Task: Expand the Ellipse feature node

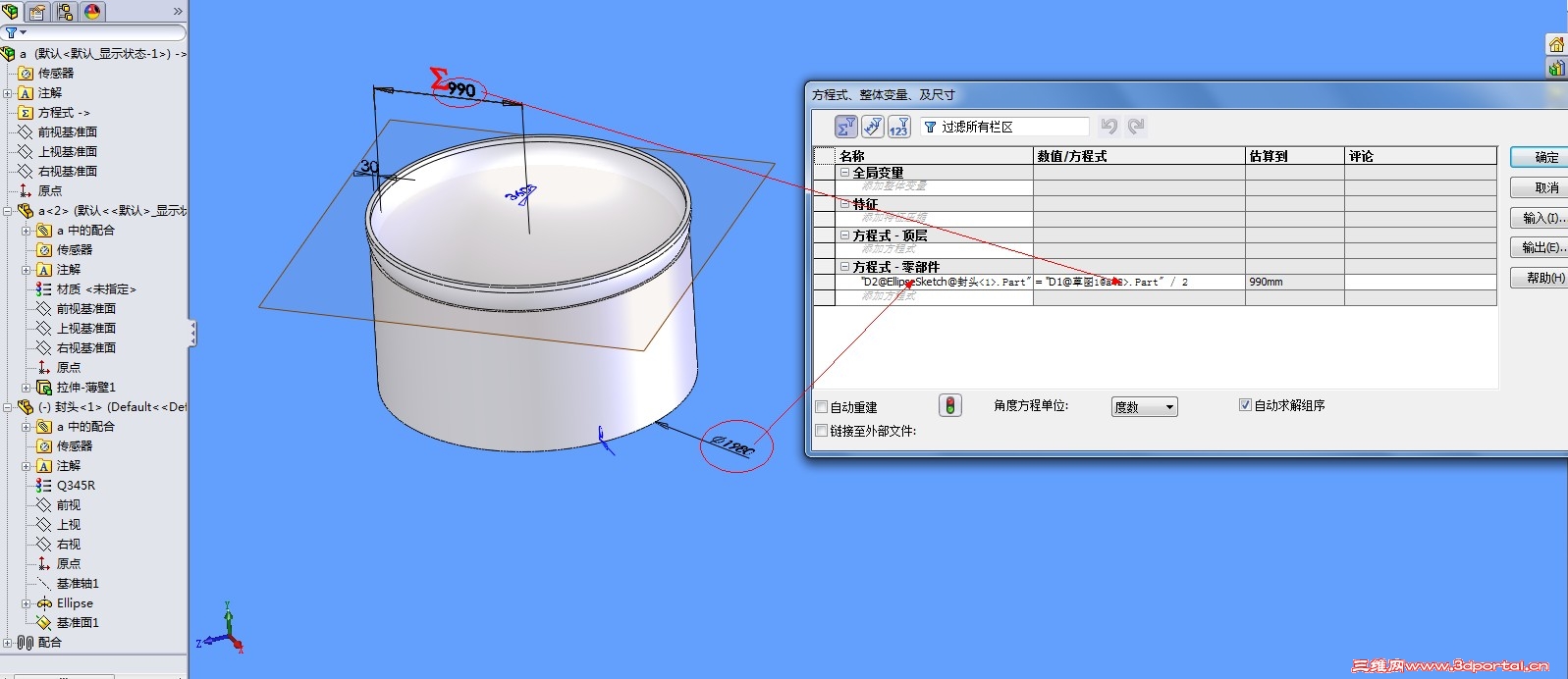Action: [x=27, y=603]
